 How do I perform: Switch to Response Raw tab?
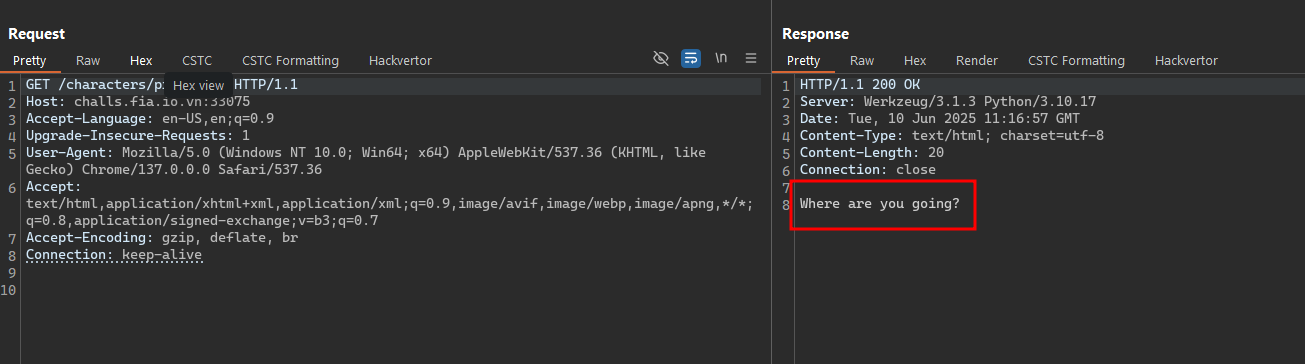tap(862, 61)
